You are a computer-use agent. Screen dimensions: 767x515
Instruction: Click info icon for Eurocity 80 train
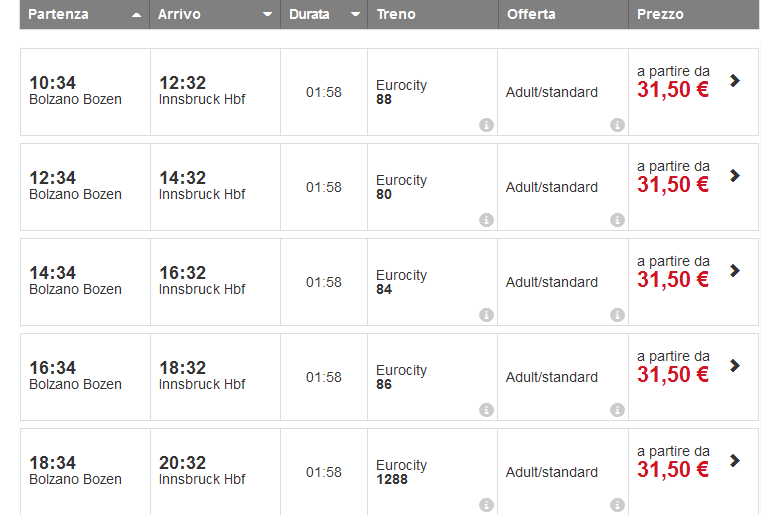[x=486, y=220]
